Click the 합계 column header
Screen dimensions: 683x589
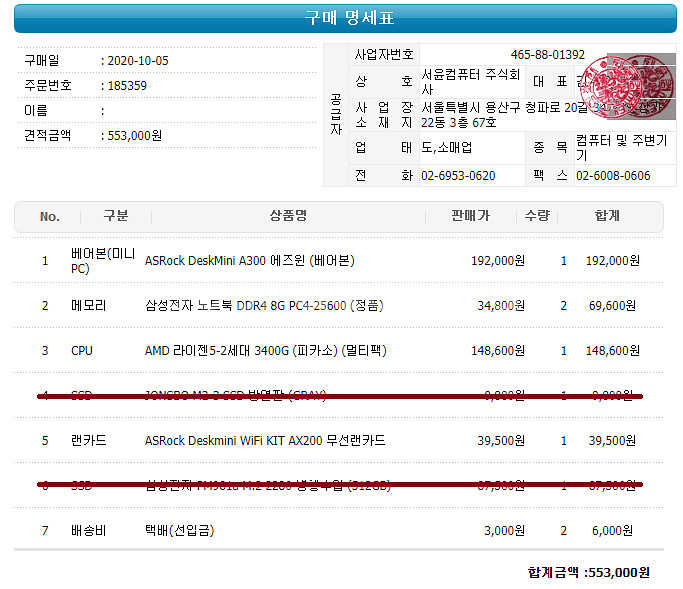[607, 217]
